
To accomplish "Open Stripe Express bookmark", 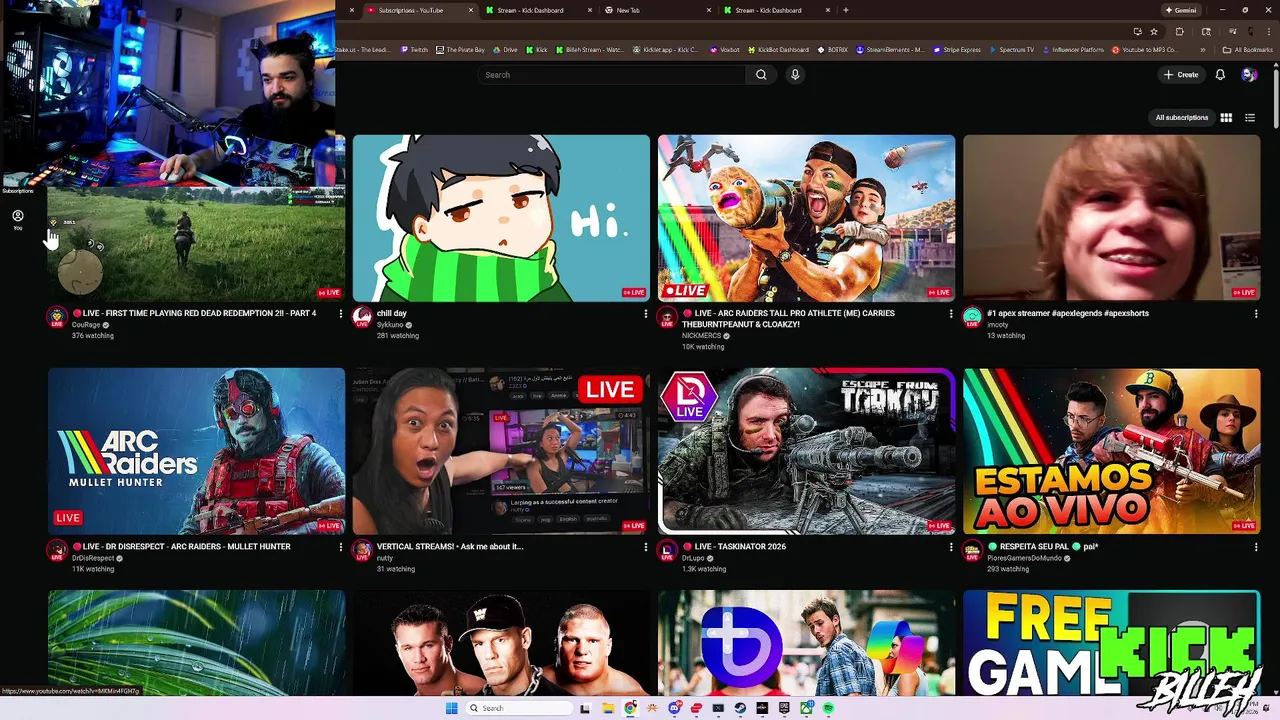I will (x=958, y=49).
